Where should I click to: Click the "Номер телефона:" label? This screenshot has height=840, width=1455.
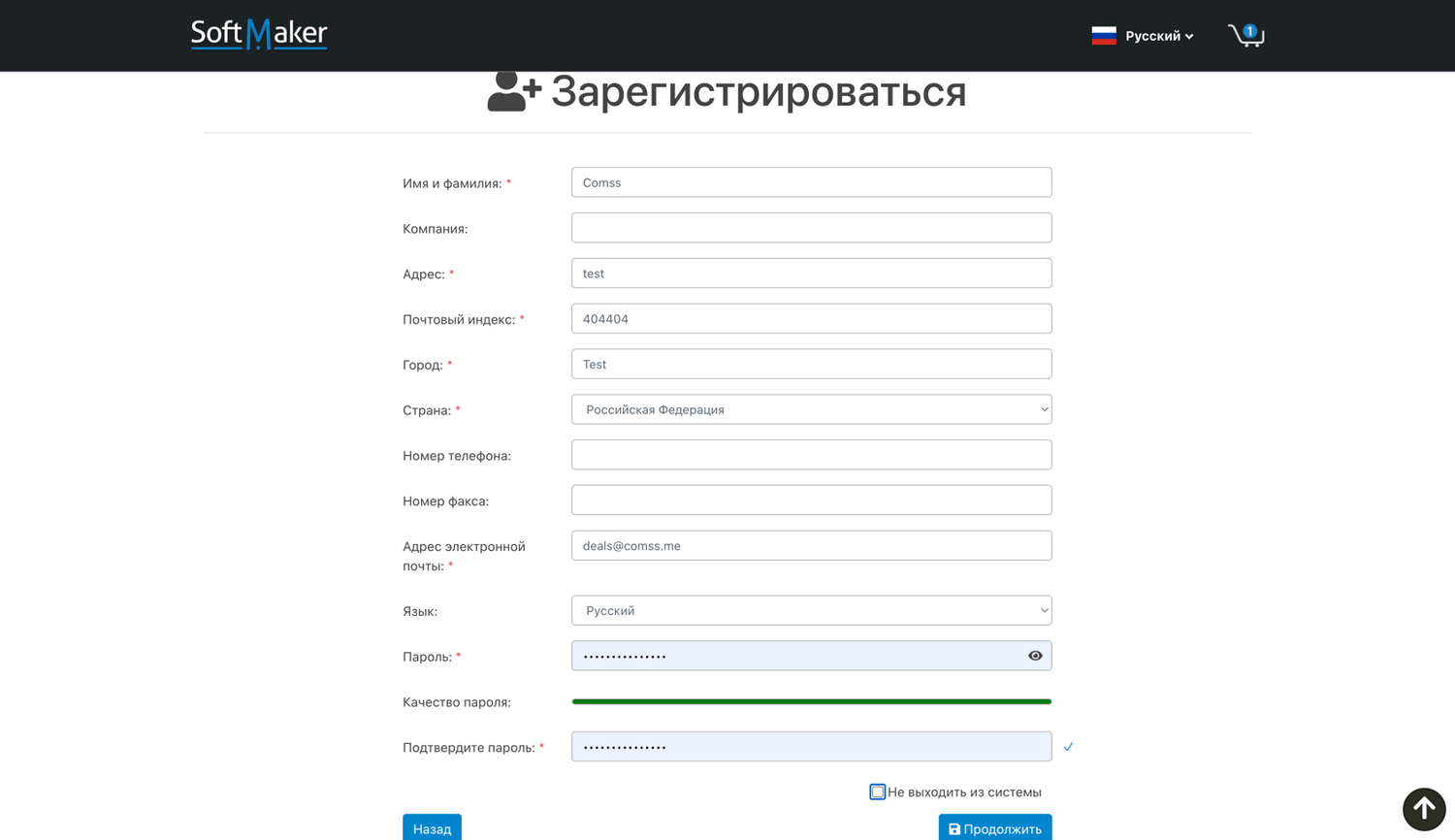tap(457, 456)
